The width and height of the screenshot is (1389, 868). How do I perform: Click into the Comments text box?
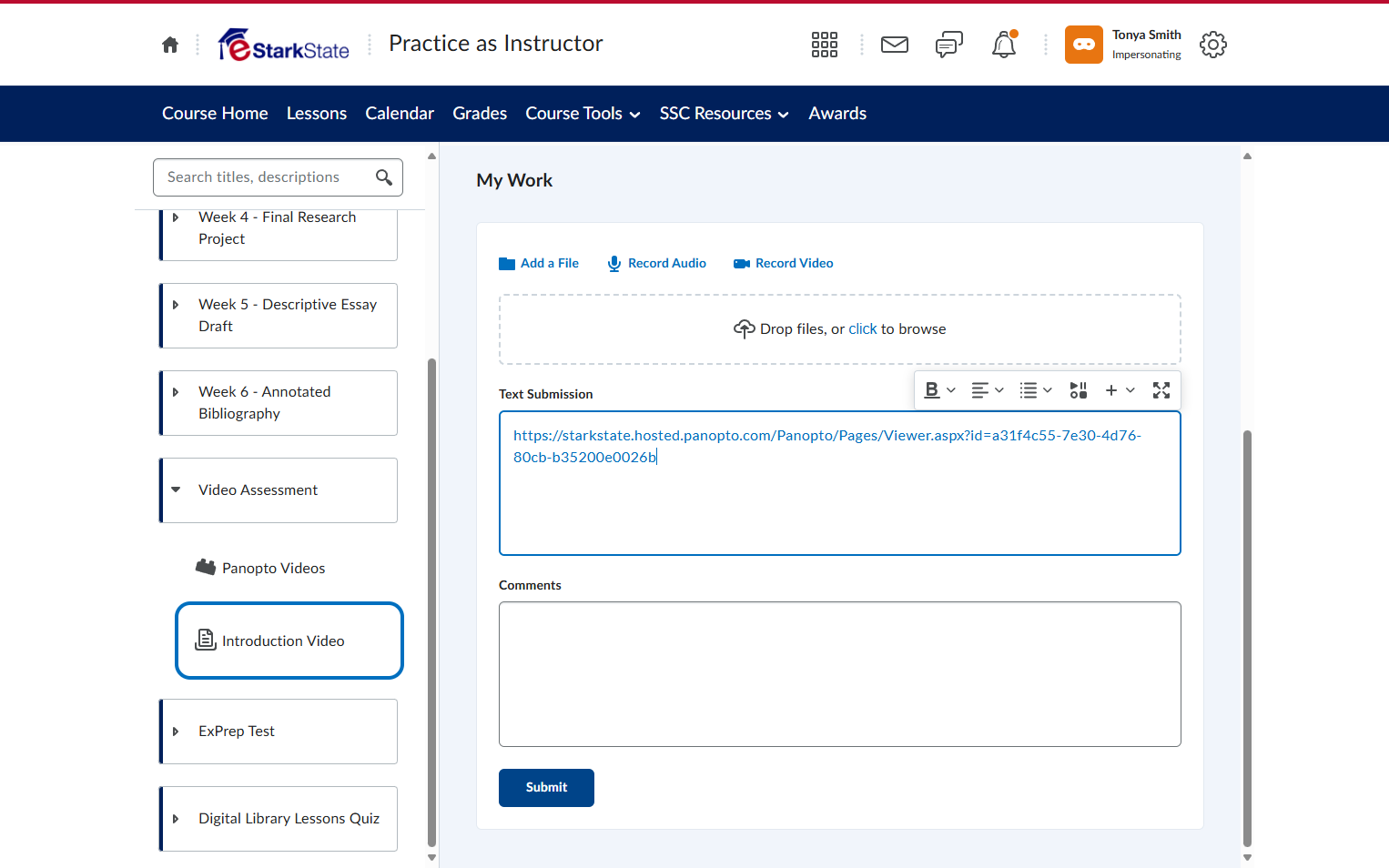click(x=840, y=674)
